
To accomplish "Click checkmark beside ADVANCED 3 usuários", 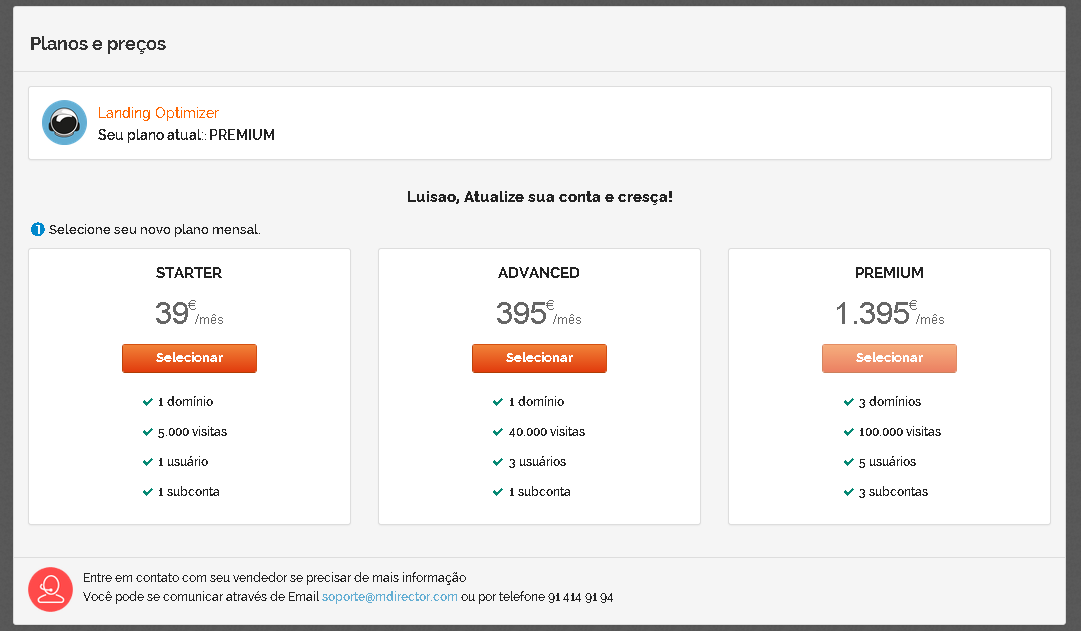I will pos(498,462).
